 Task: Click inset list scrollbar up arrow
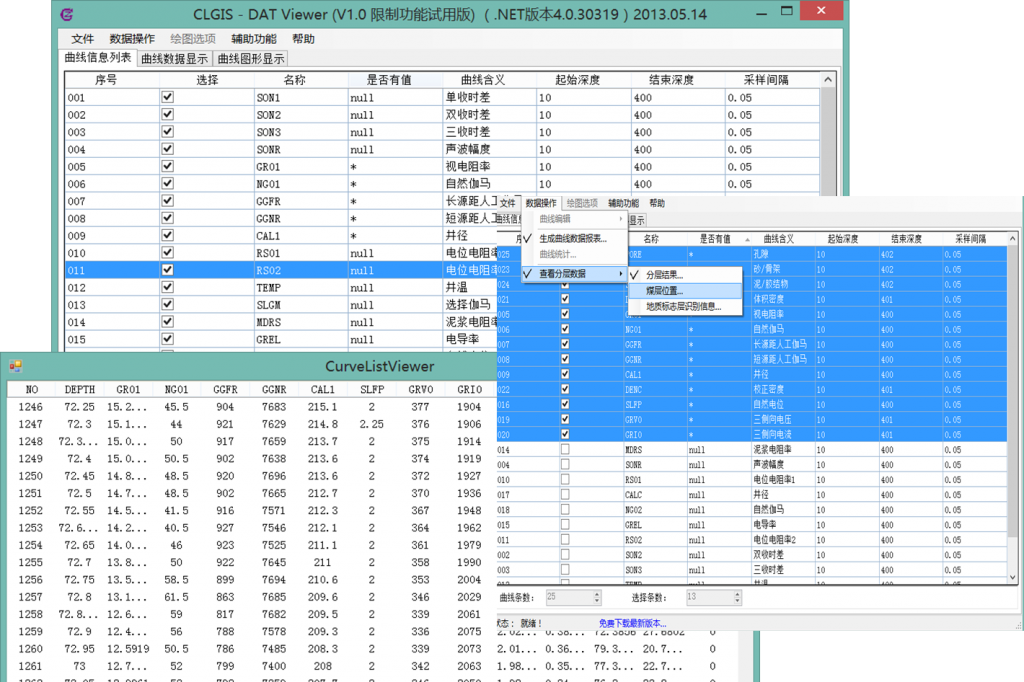click(1013, 239)
